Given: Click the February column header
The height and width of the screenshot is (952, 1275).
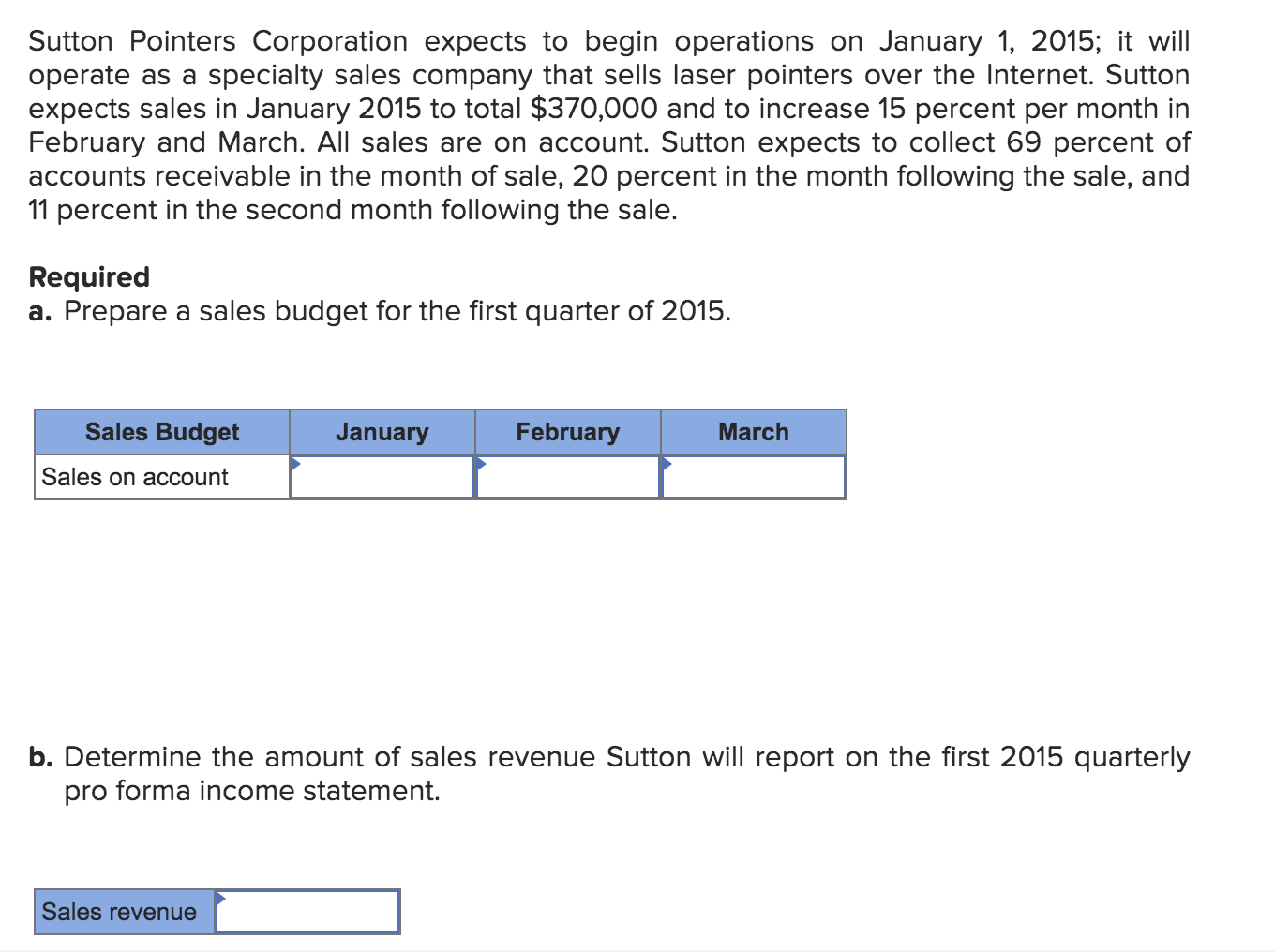Looking at the screenshot, I should click(x=567, y=432).
